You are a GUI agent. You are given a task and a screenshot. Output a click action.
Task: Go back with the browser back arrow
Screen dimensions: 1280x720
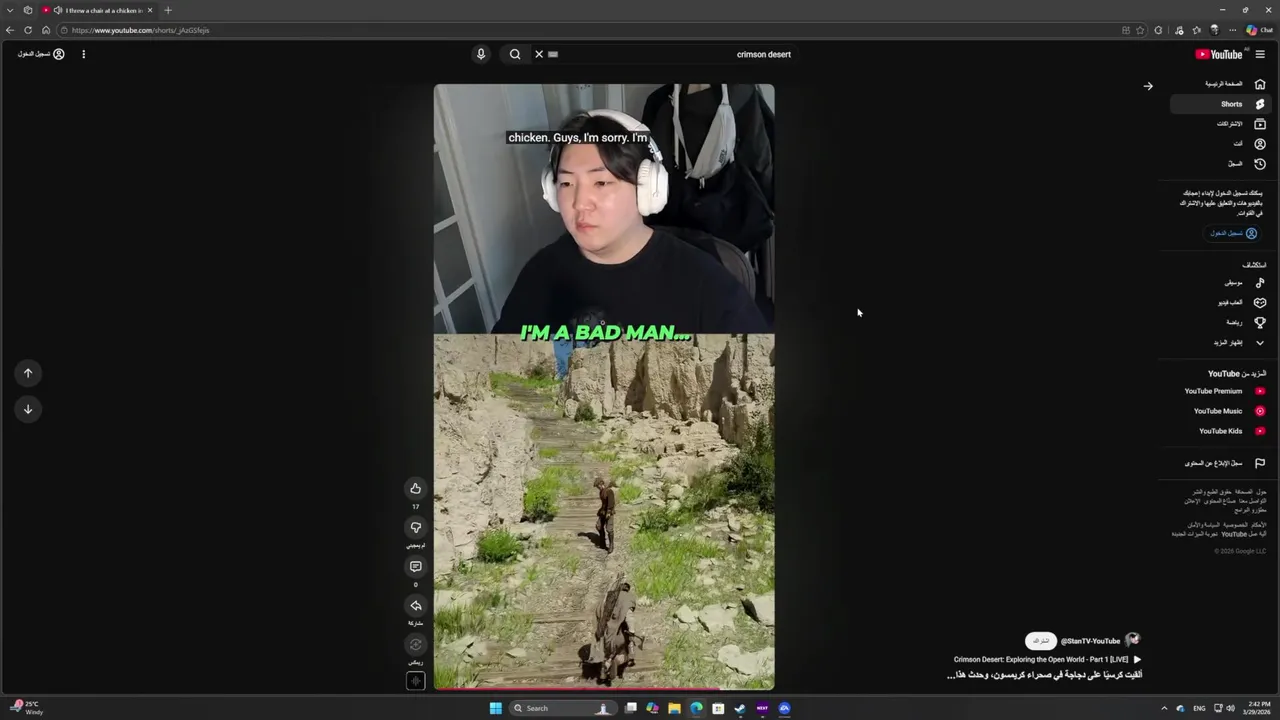[10, 30]
